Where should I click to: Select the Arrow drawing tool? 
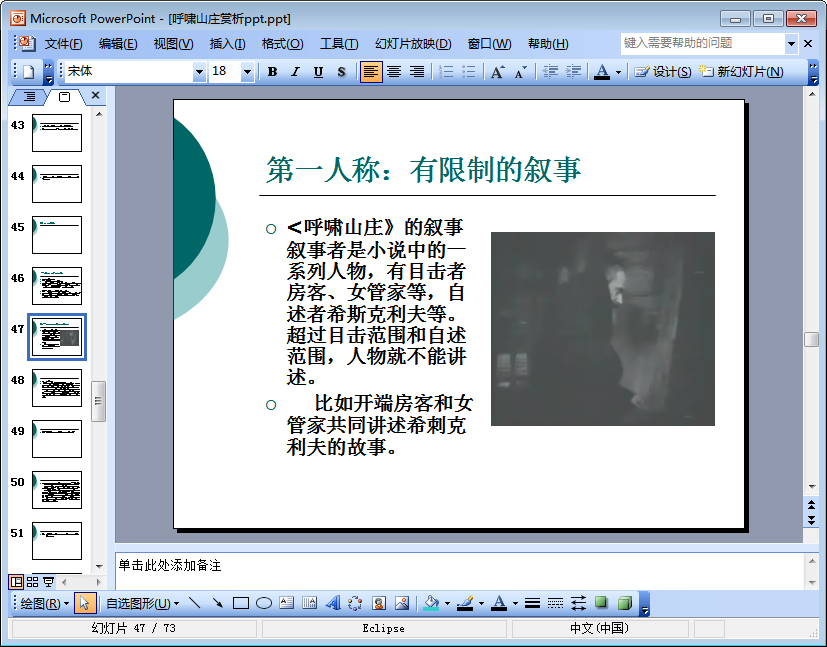click(x=217, y=603)
